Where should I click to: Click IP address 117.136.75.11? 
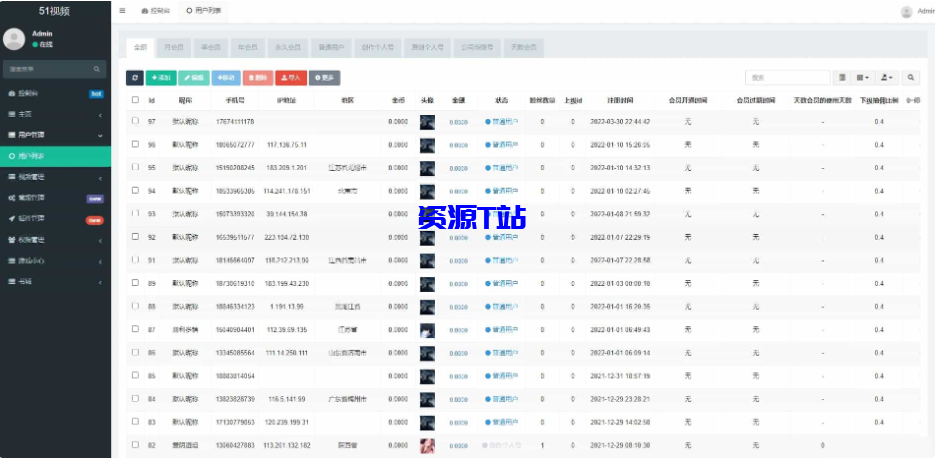coord(287,145)
